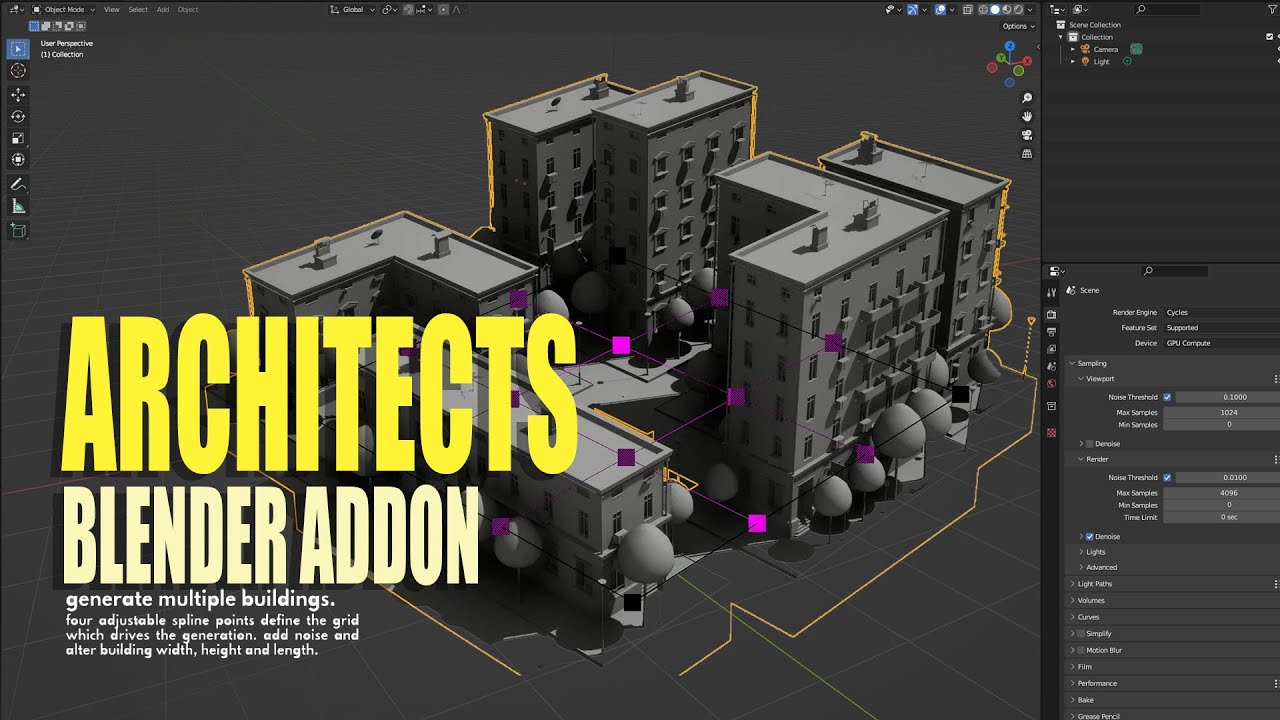Toggle X-ray view icon
The width and height of the screenshot is (1280, 720).
(968, 10)
